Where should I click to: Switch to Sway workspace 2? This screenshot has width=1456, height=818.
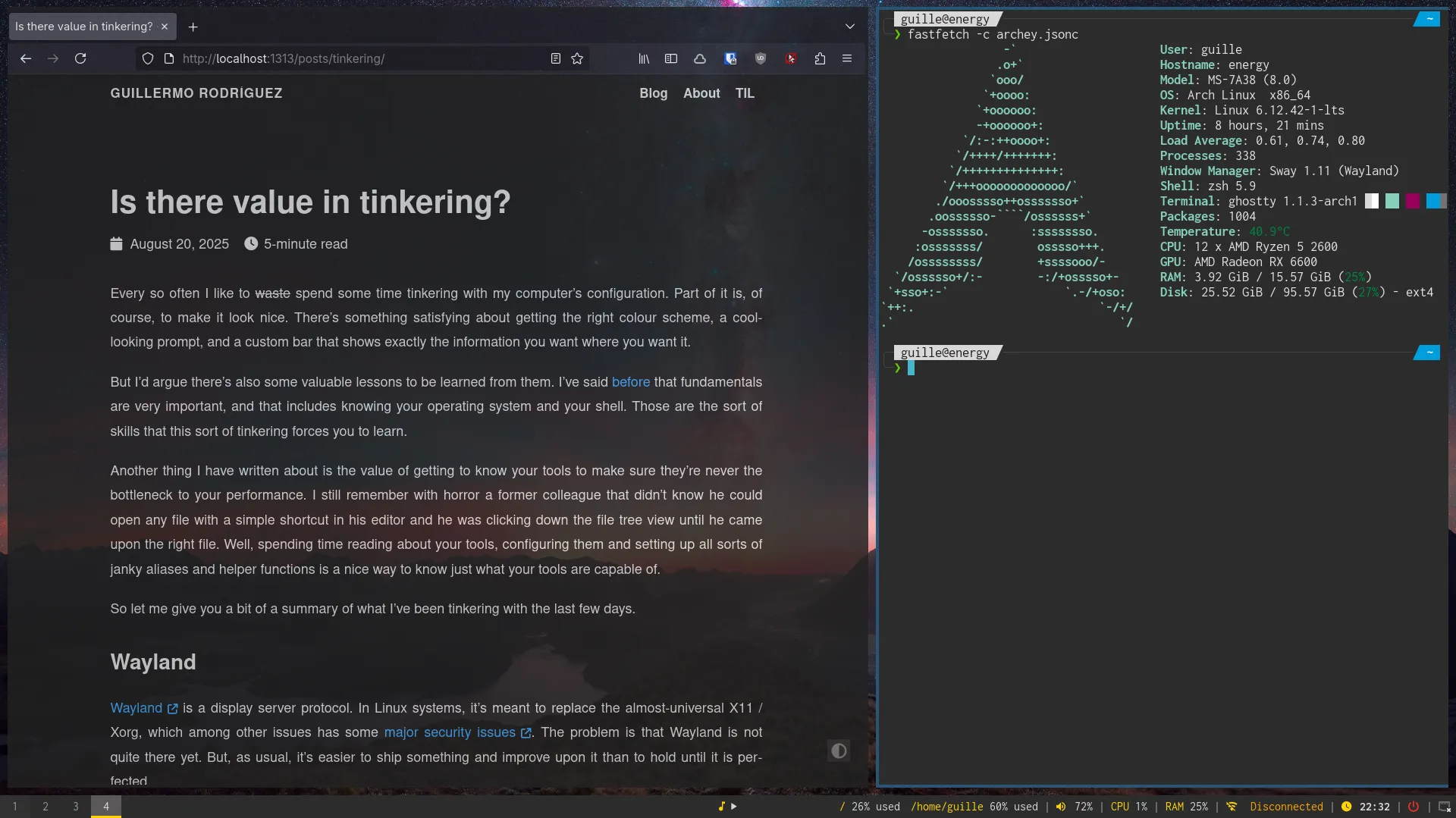45,807
